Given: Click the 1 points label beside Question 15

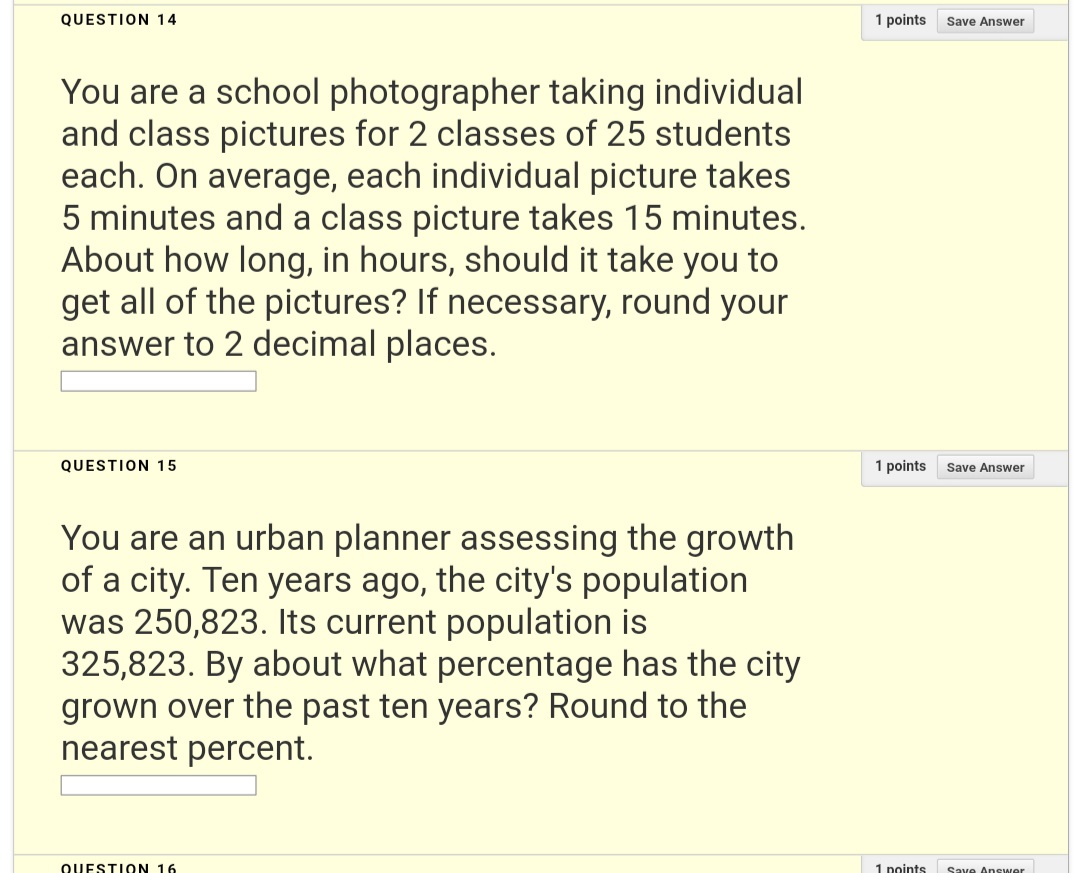Looking at the screenshot, I should pos(899,466).
